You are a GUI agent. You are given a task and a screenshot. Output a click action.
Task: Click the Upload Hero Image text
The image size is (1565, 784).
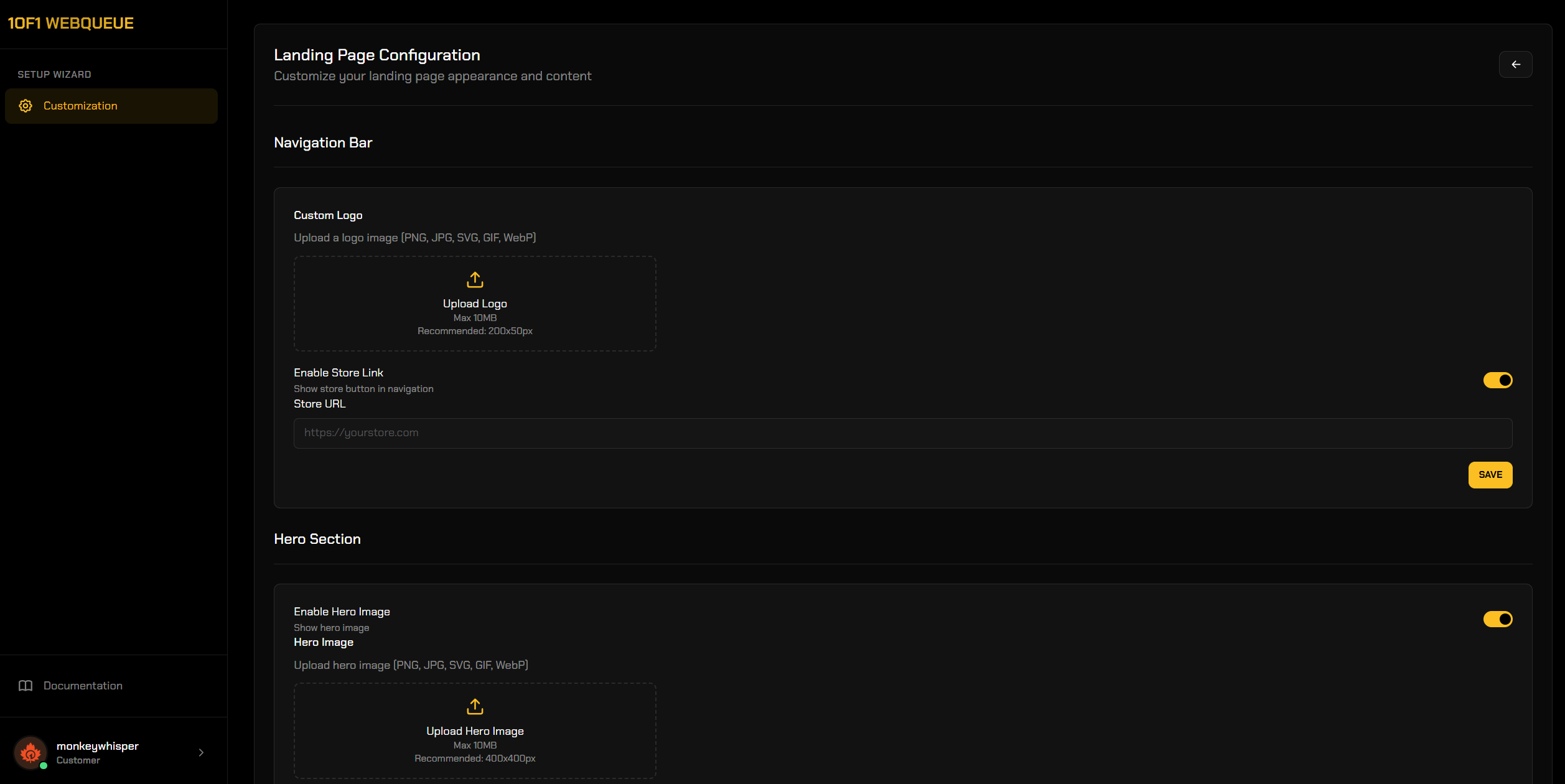[475, 731]
